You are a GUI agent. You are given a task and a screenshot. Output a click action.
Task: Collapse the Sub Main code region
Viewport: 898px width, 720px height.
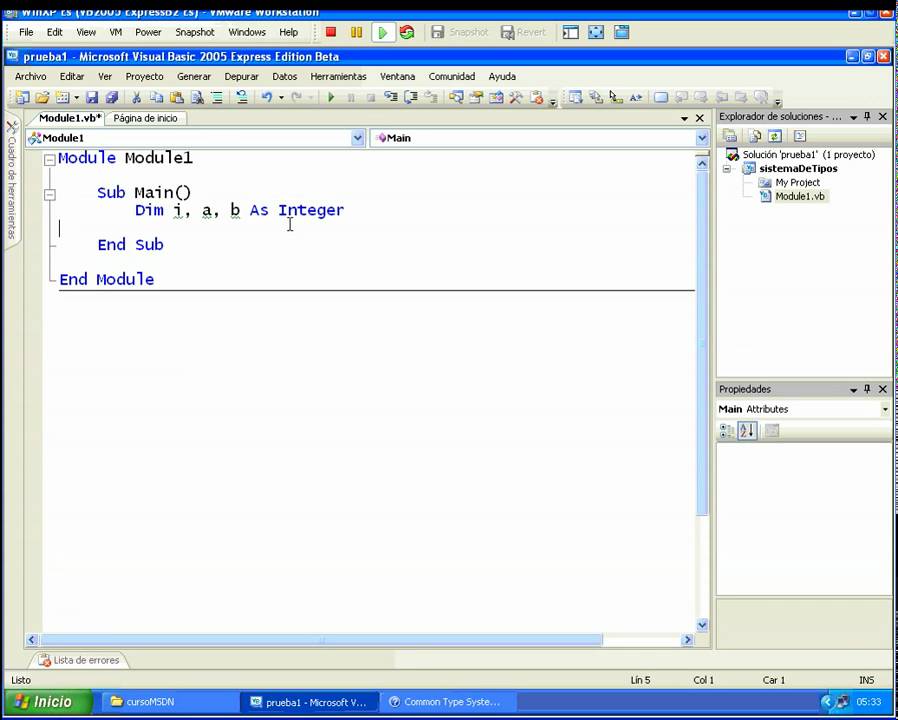tap(50, 195)
